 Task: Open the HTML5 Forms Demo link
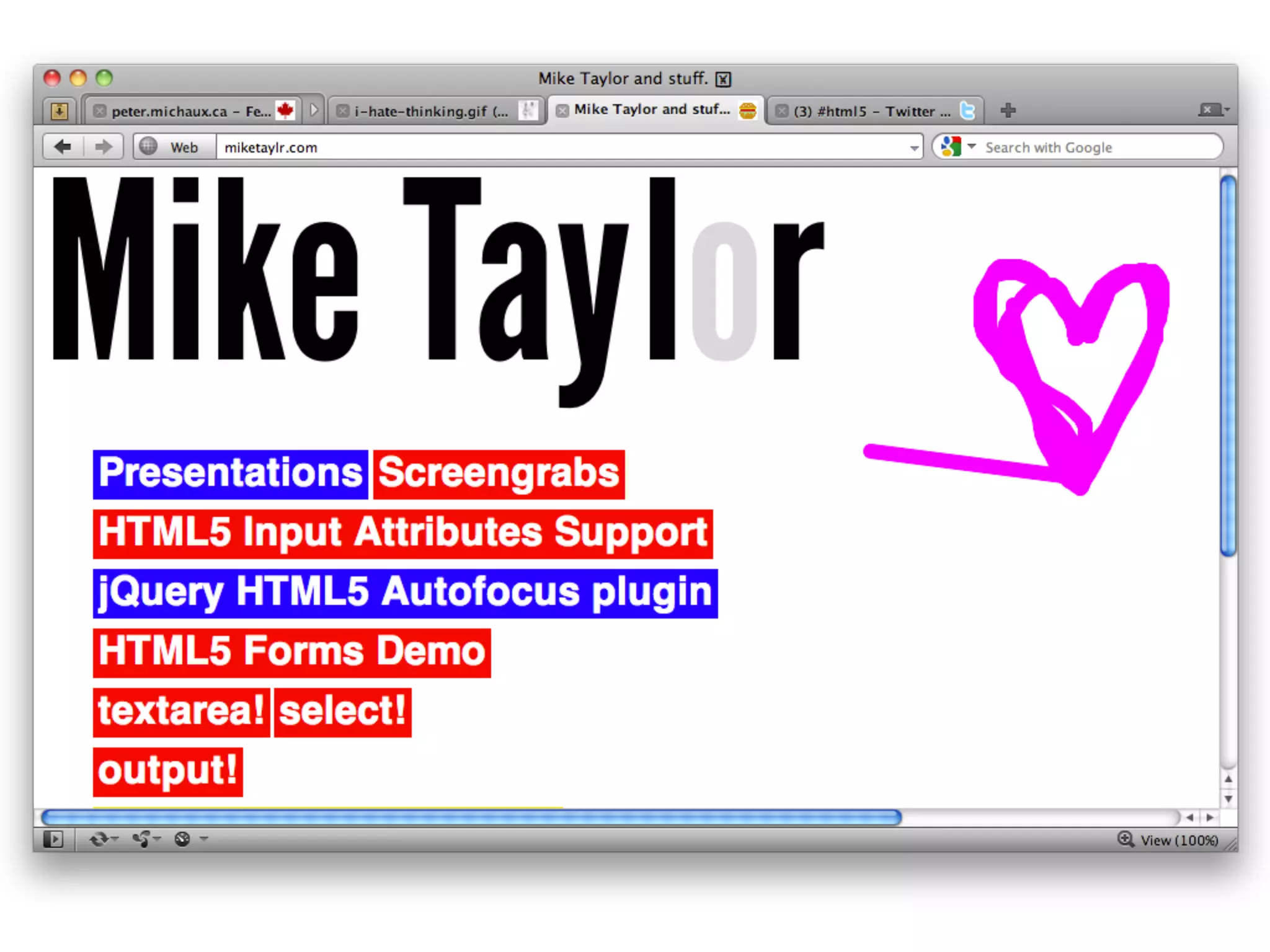coord(291,653)
